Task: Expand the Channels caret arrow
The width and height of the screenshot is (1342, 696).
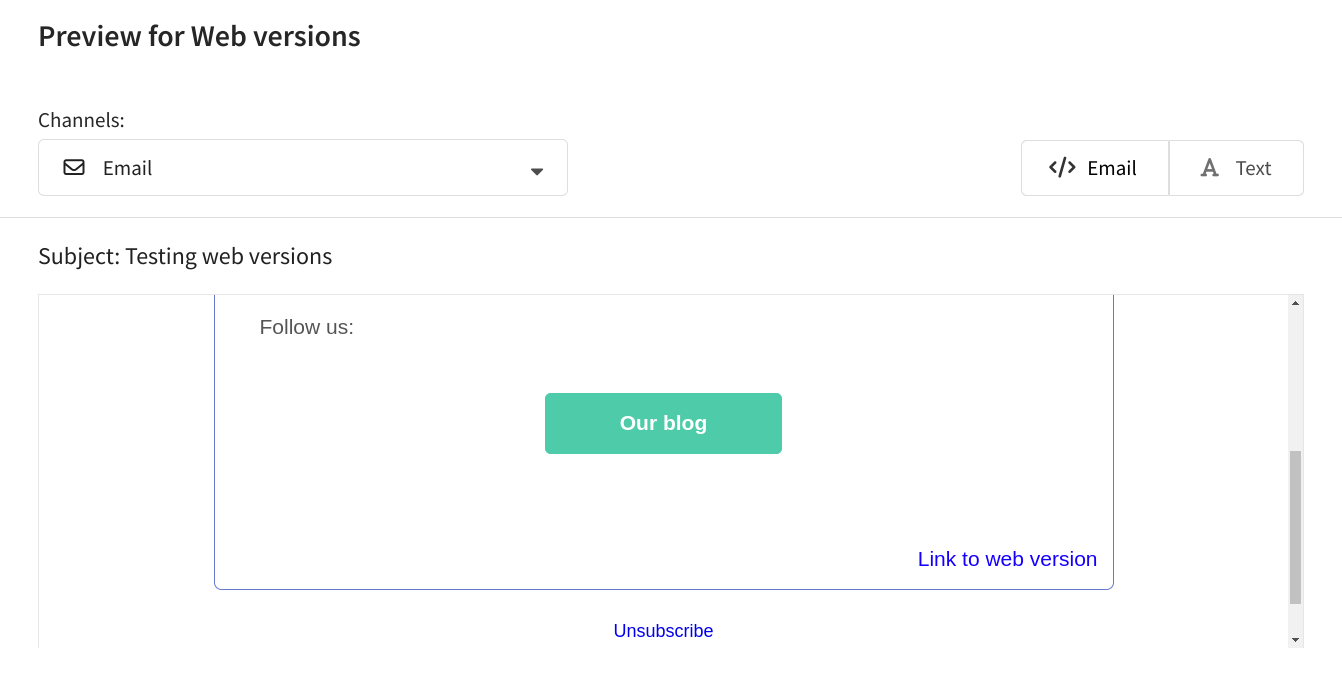Action: pyautogui.click(x=537, y=171)
